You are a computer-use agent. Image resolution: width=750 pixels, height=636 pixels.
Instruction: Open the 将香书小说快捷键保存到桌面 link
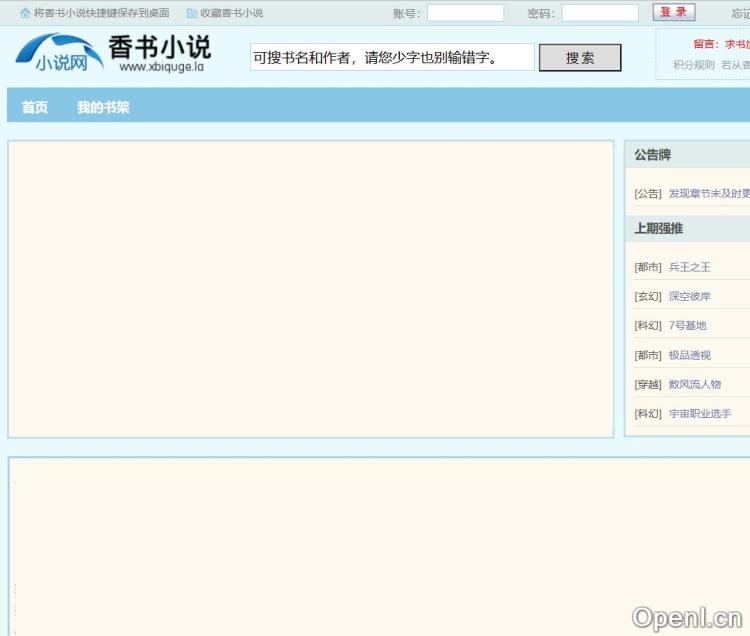pos(101,13)
